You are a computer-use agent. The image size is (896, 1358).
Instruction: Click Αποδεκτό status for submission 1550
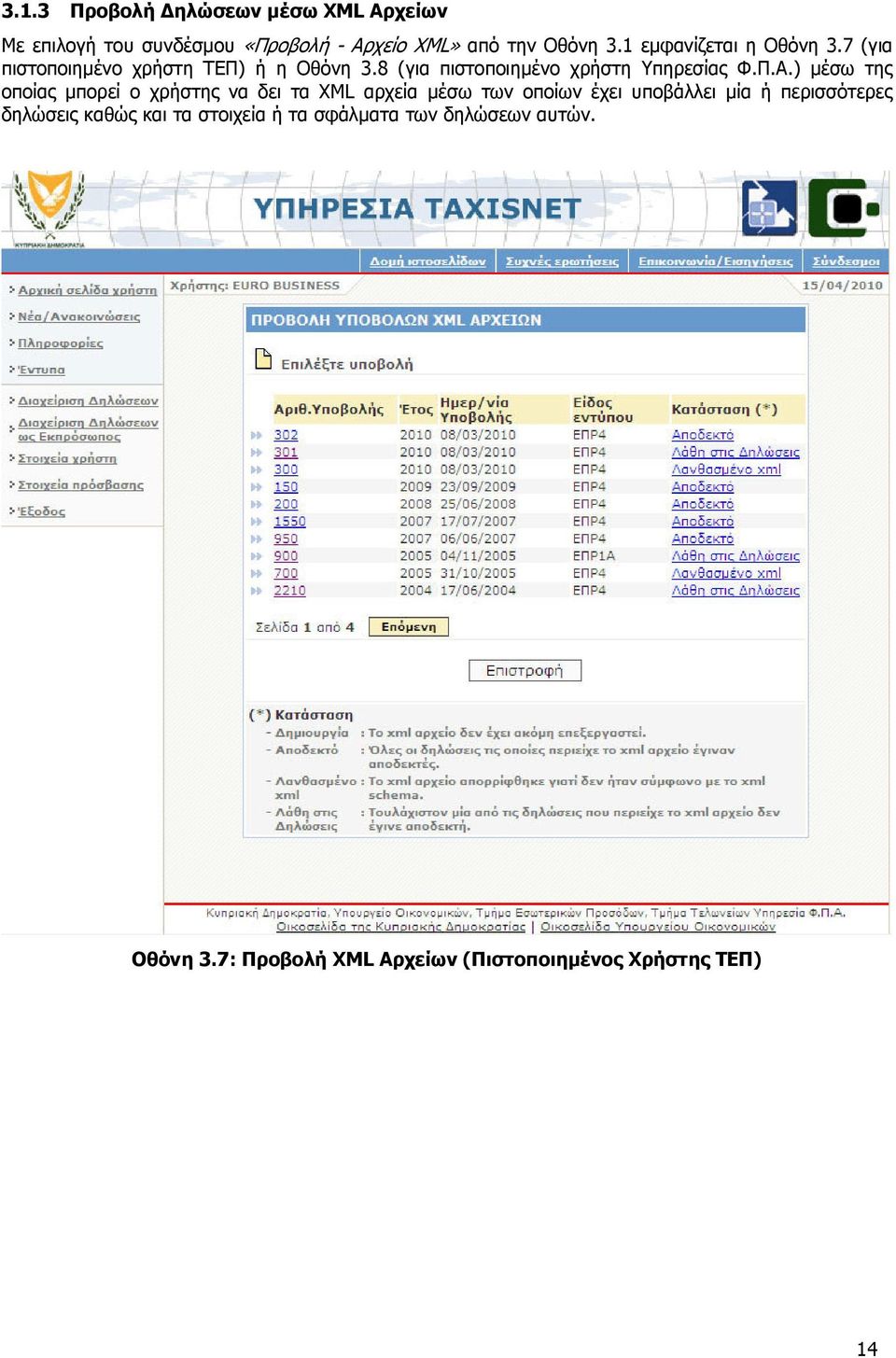click(x=703, y=522)
